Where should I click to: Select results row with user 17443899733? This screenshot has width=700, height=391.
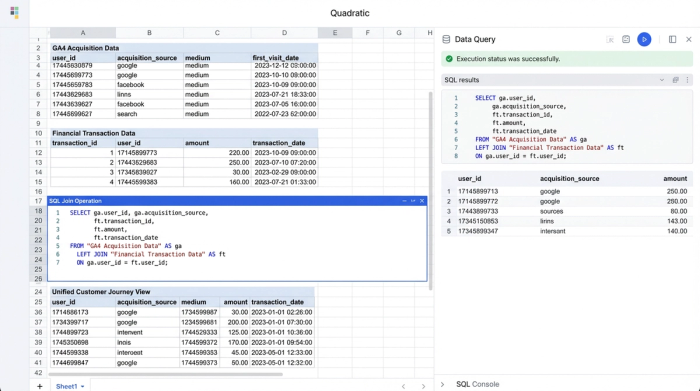567,211
